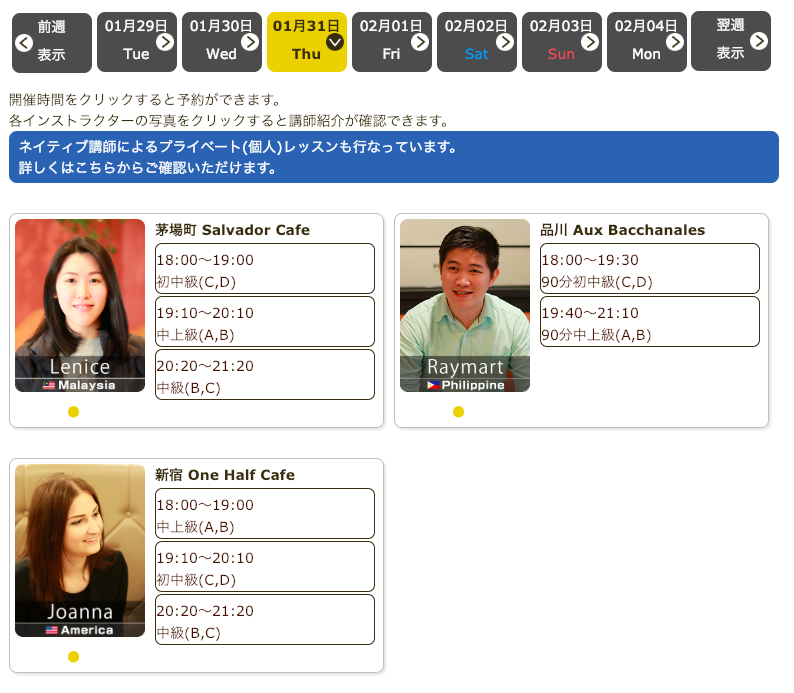Switch to the 02月01日 Fri tab
This screenshot has width=794, height=693.
click(391, 42)
